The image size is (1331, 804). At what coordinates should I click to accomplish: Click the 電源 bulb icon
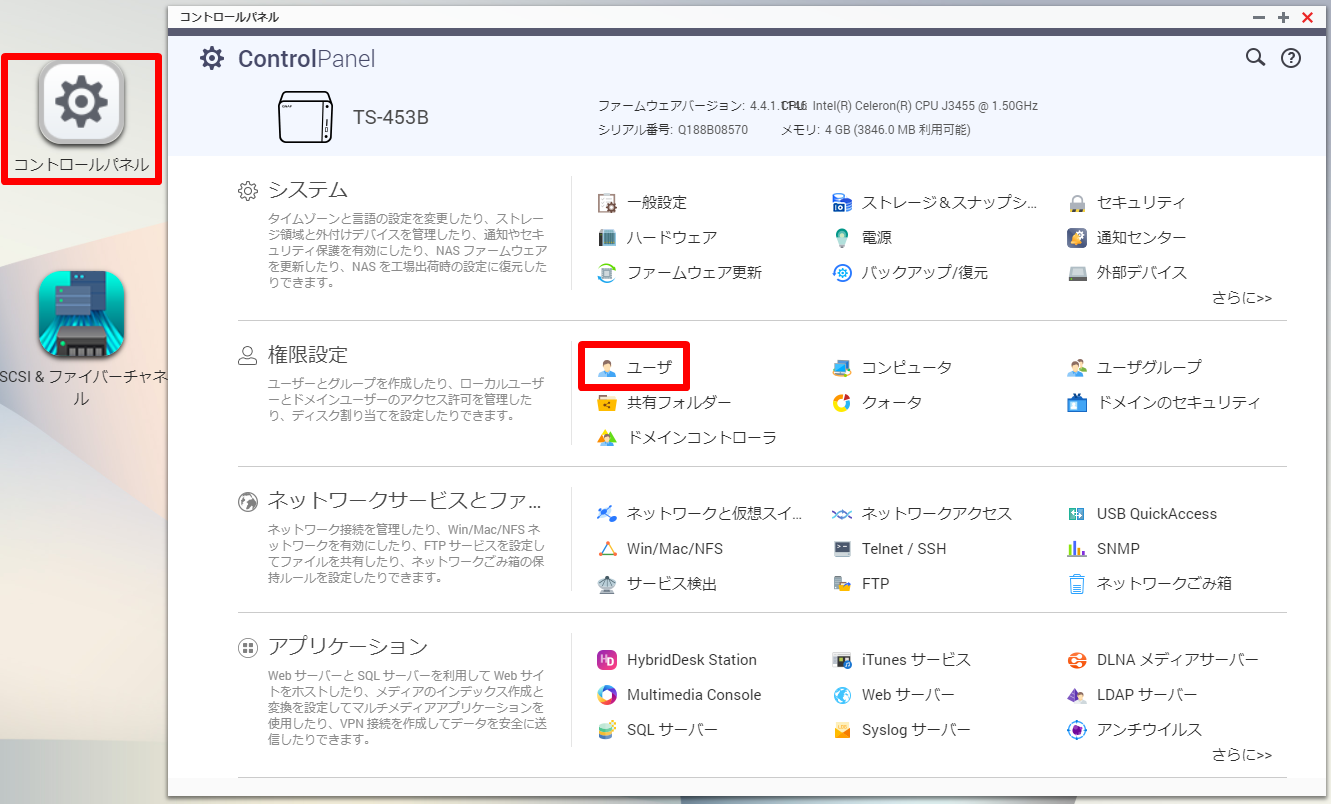(842, 238)
